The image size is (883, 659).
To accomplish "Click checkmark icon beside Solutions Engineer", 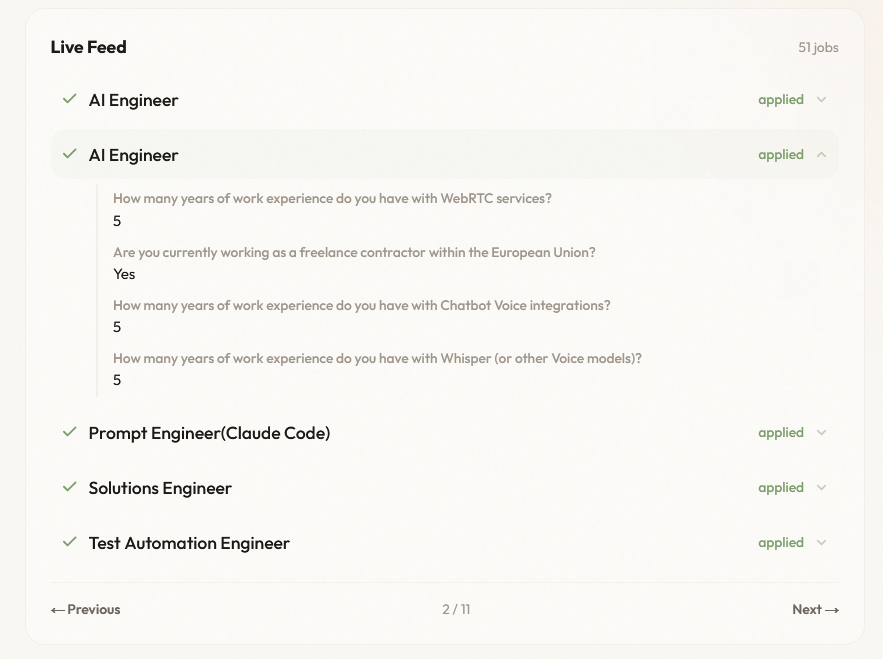I will coord(70,487).
